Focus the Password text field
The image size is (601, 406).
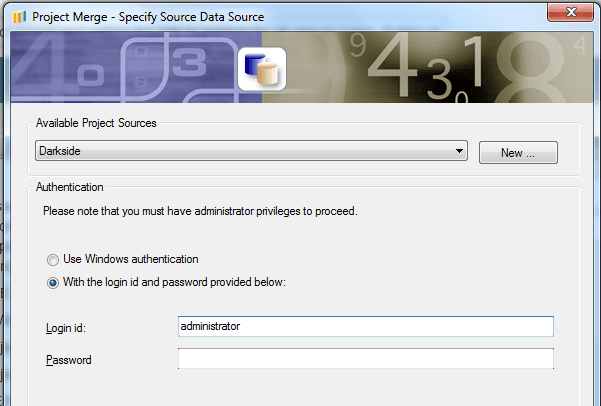(366, 358)
